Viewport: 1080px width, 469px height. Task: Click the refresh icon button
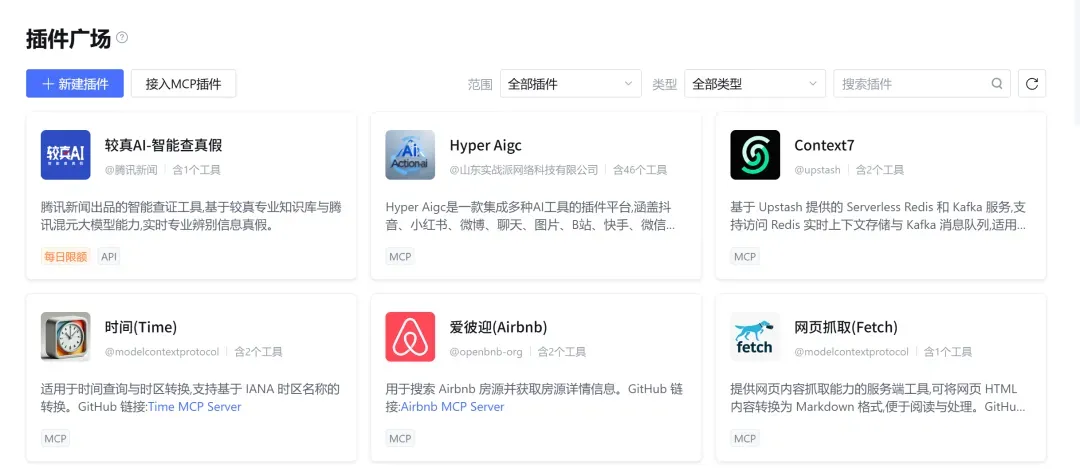click(1032, 84)
